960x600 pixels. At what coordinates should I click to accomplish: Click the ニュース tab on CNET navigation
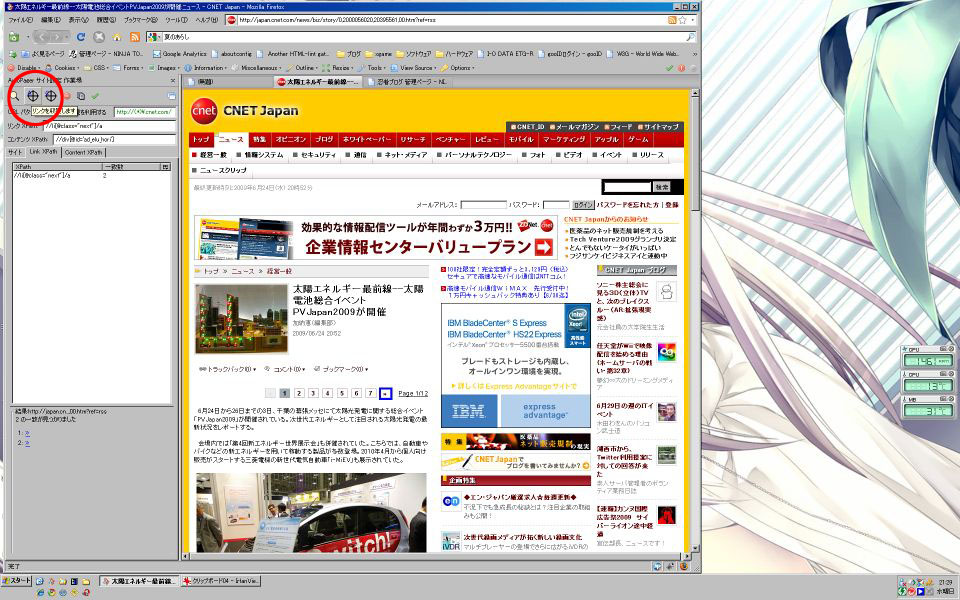[x=231, y=139]
